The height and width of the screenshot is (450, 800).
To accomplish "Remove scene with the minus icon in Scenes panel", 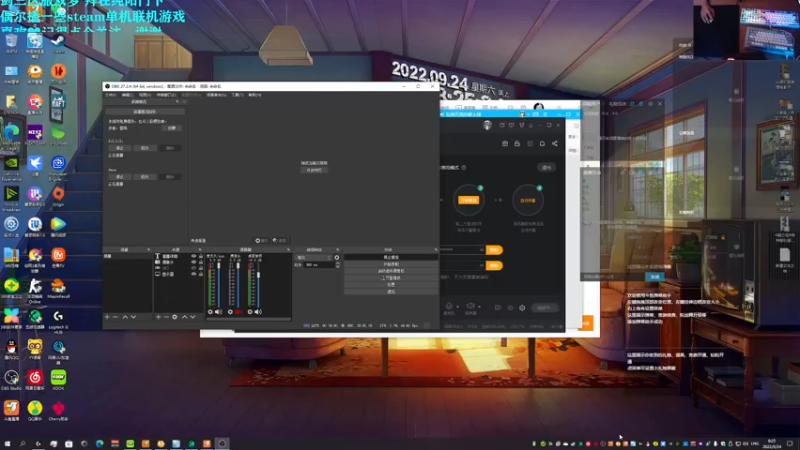I will (x=115, y=317).
